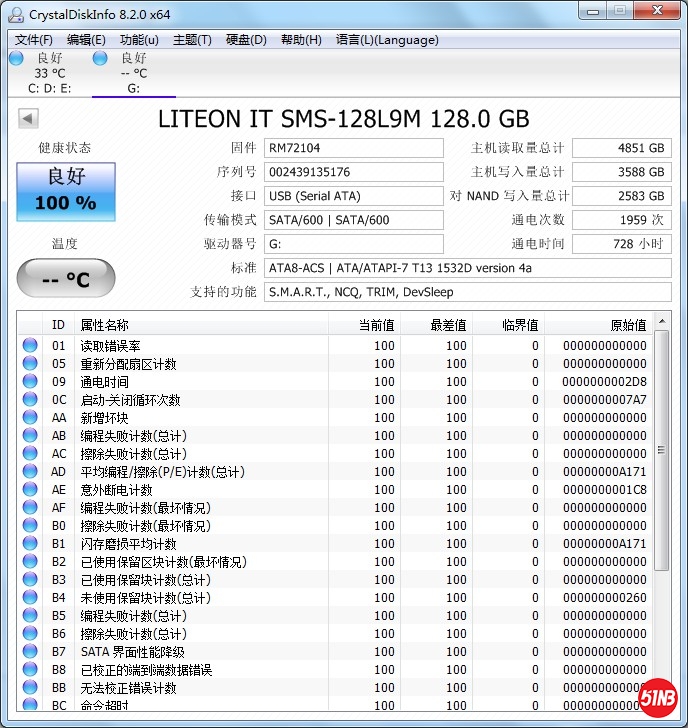Open the 主题(T) menu
The height and width of the screenshot is (728, 688).
tap(192, 40)
